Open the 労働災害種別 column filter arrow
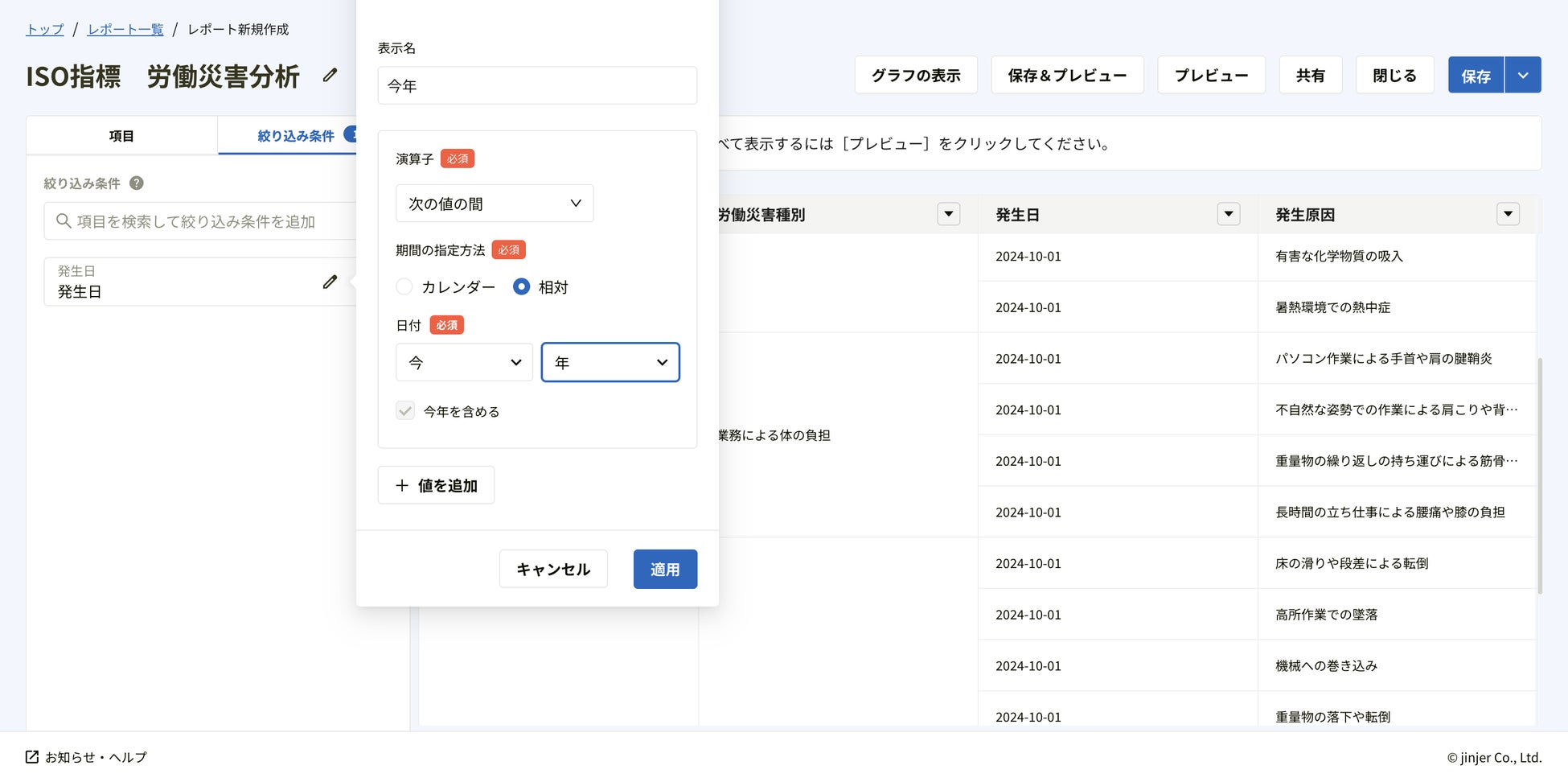Image resolution: width=1568 pixels, height=782 pixels. (948, 214)
